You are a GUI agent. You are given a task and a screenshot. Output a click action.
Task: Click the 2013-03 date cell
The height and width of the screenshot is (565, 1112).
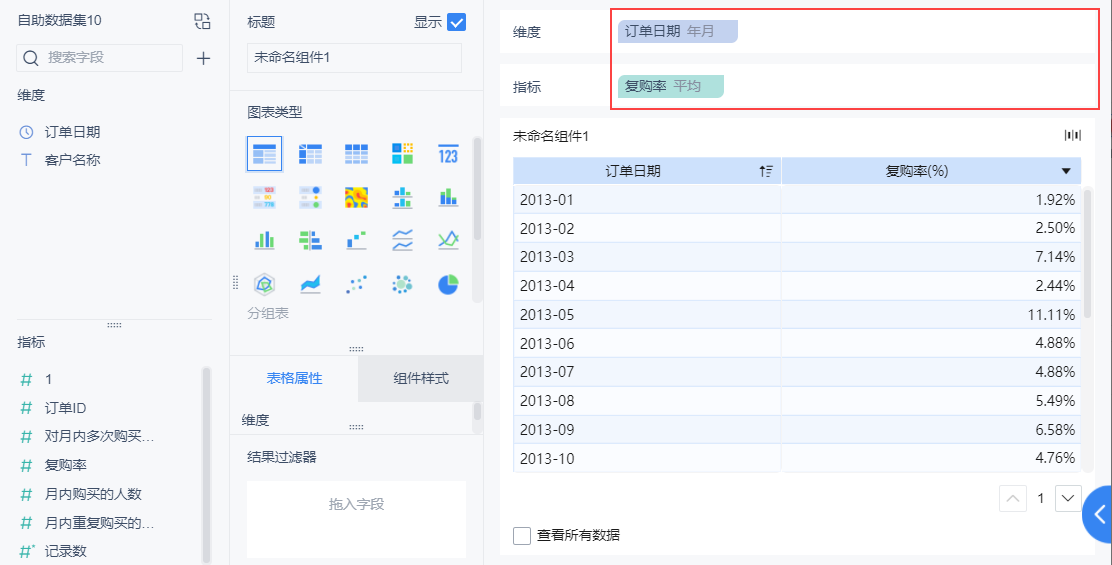[x=647, y=257]
